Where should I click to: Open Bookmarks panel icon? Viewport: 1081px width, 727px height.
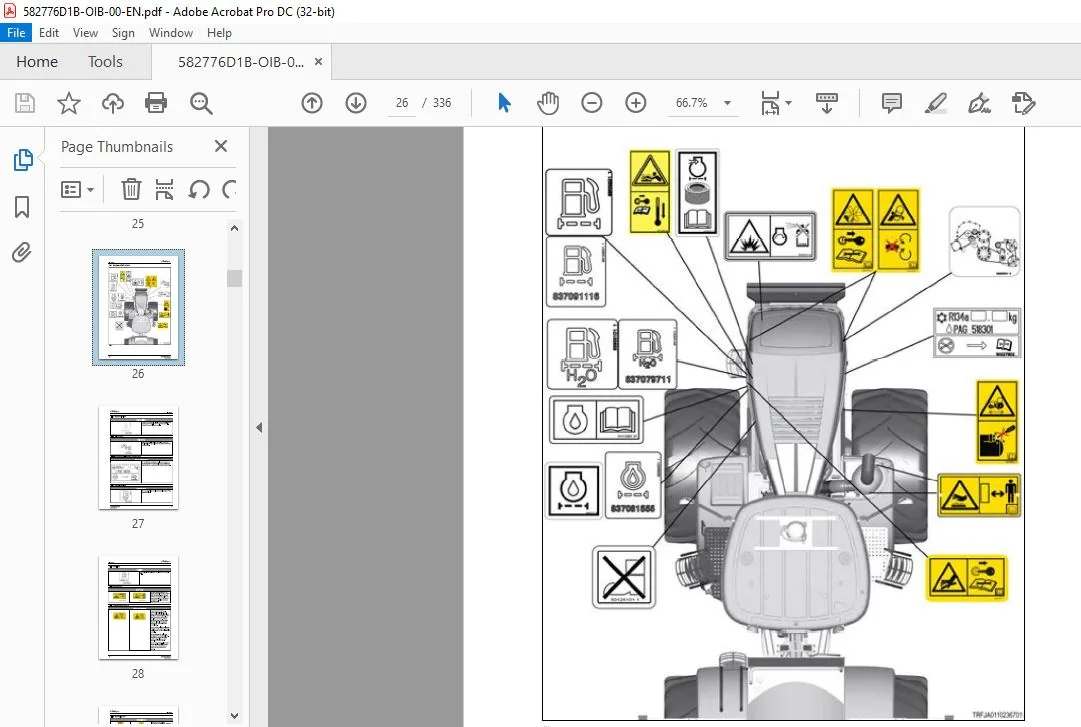22,206
